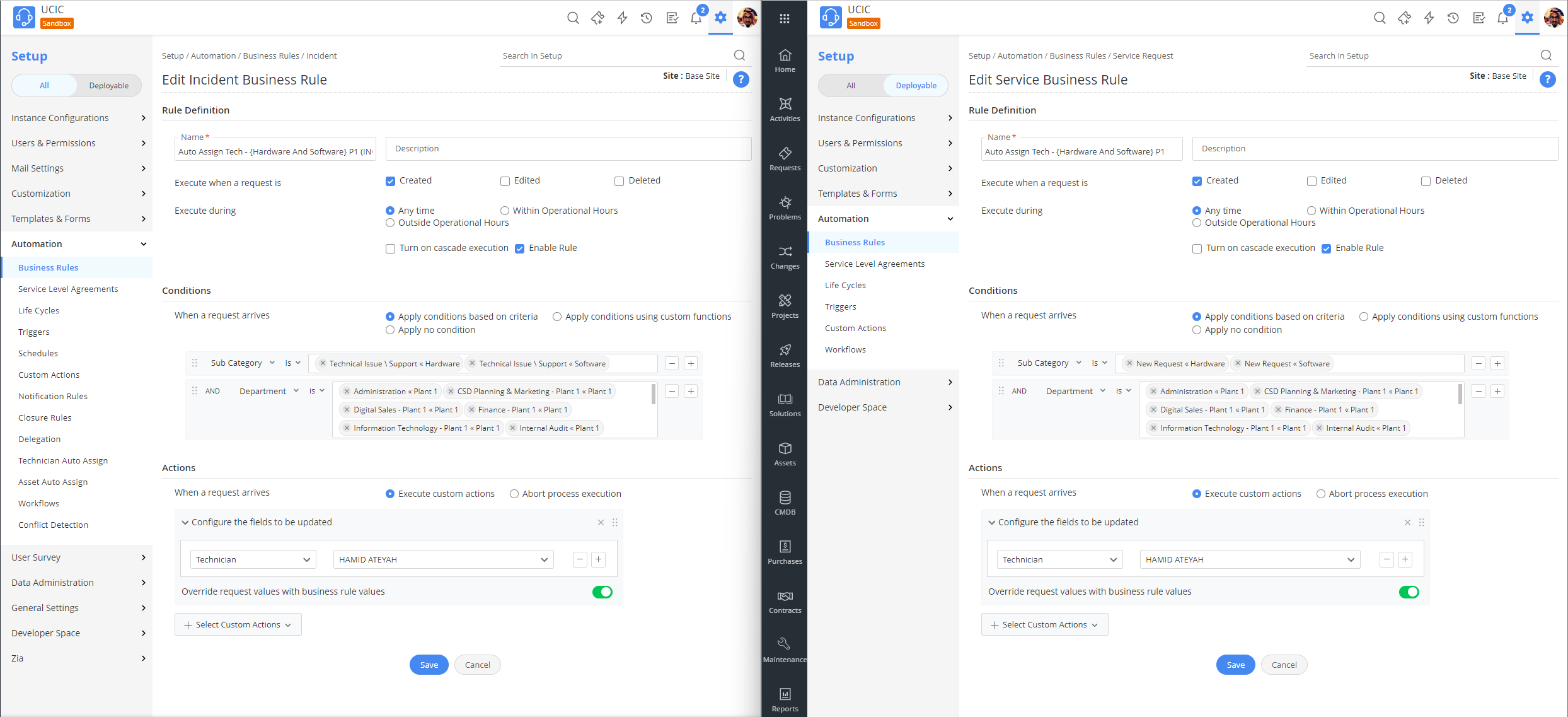The image size is (1568, 717).
Task: Click the Description field in Service rule
Action: pos(1374,149)
